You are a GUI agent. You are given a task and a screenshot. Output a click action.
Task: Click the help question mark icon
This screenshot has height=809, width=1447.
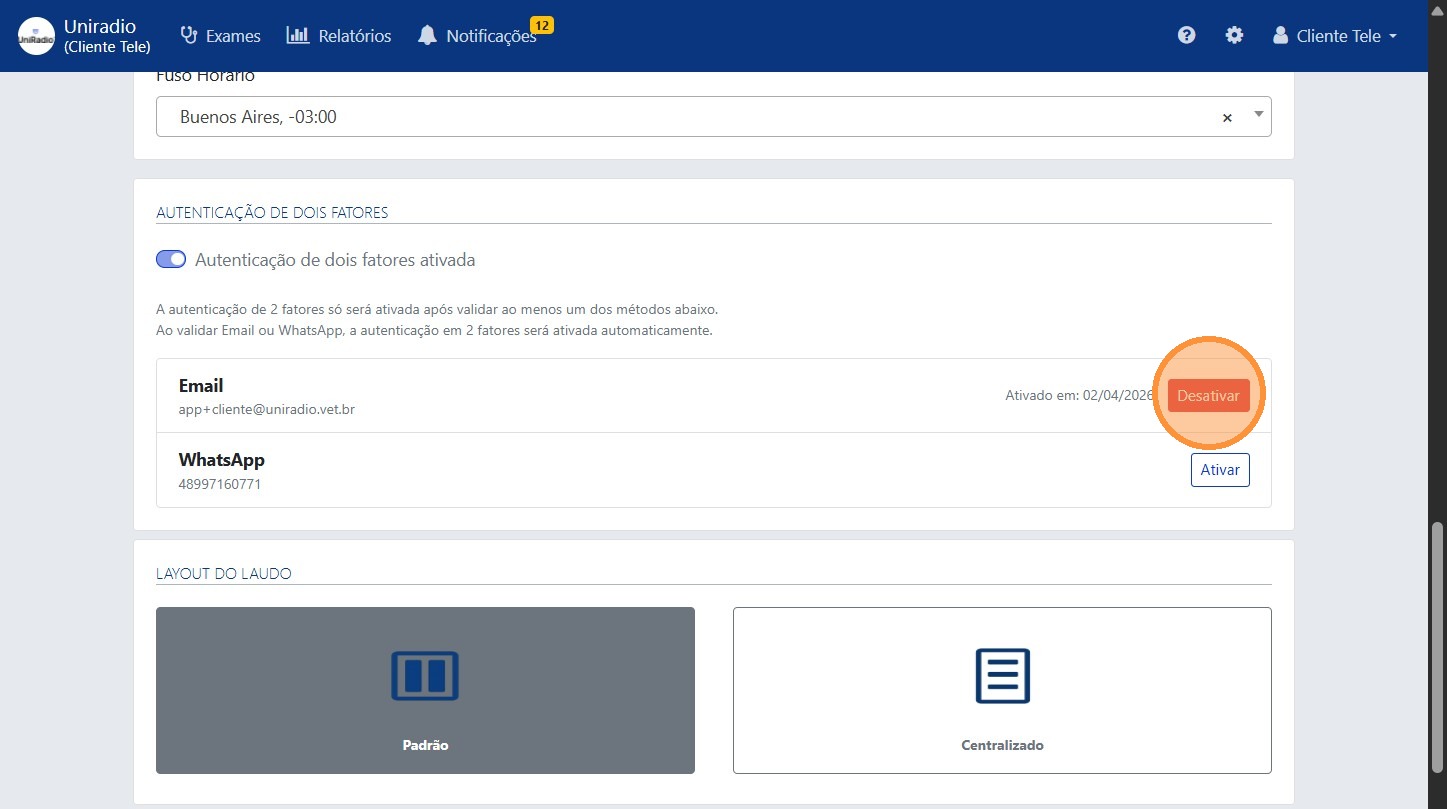pyautogui.click(x=1186, y=34)
